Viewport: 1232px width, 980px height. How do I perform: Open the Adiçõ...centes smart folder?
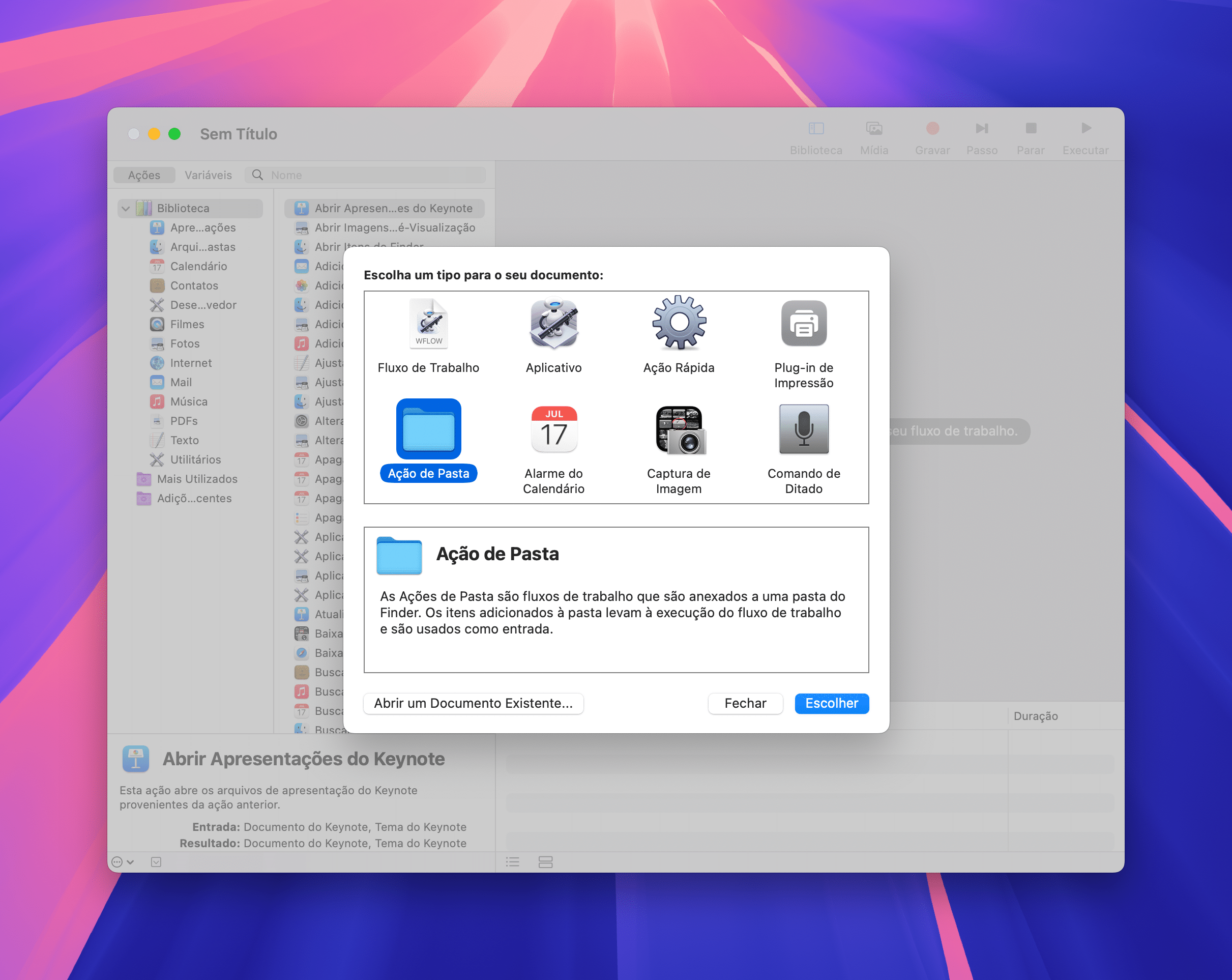tap(184, 499)
